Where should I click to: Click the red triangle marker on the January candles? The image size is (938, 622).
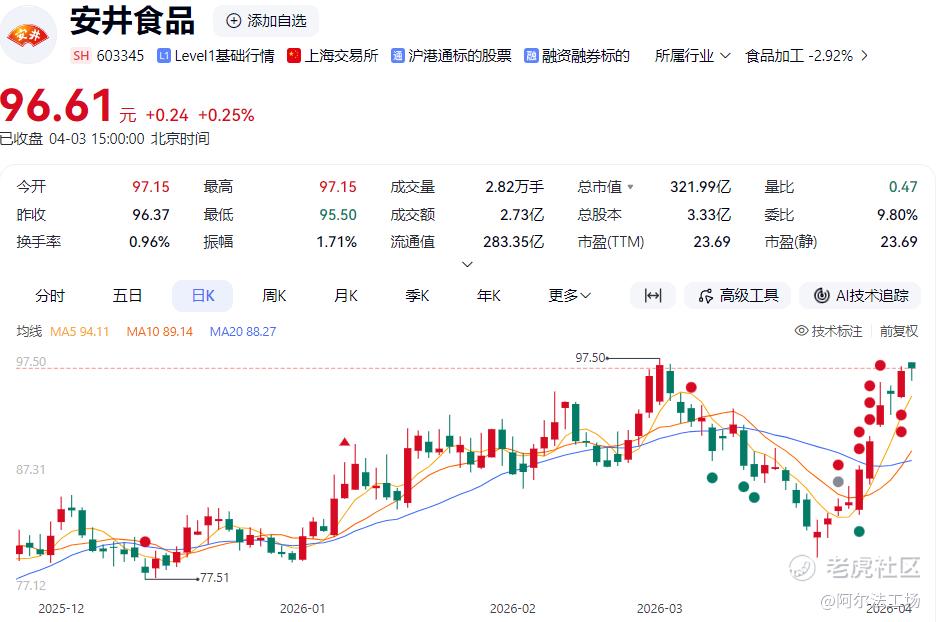345,442
